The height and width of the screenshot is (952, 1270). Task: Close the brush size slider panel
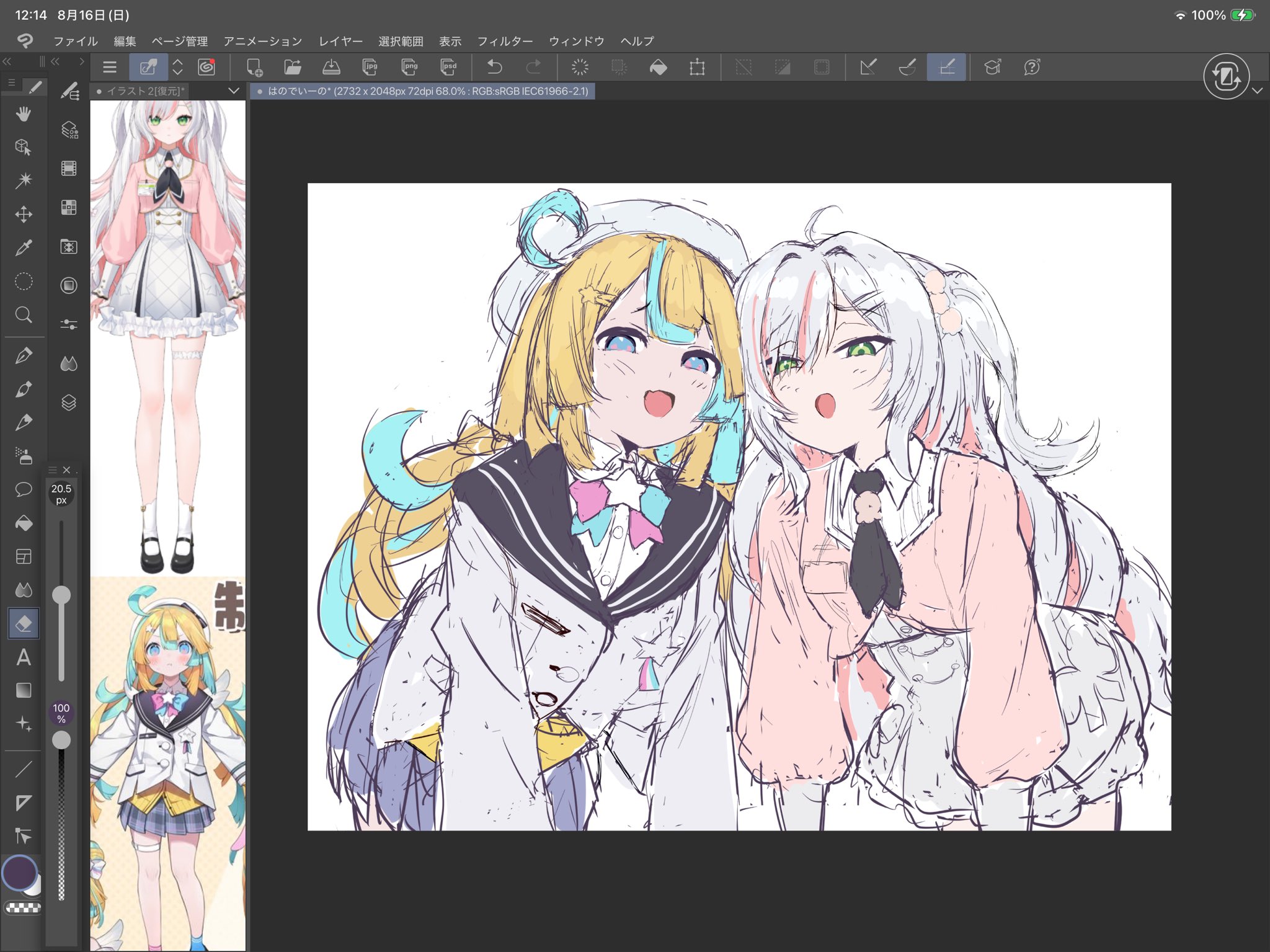[67, 470]
